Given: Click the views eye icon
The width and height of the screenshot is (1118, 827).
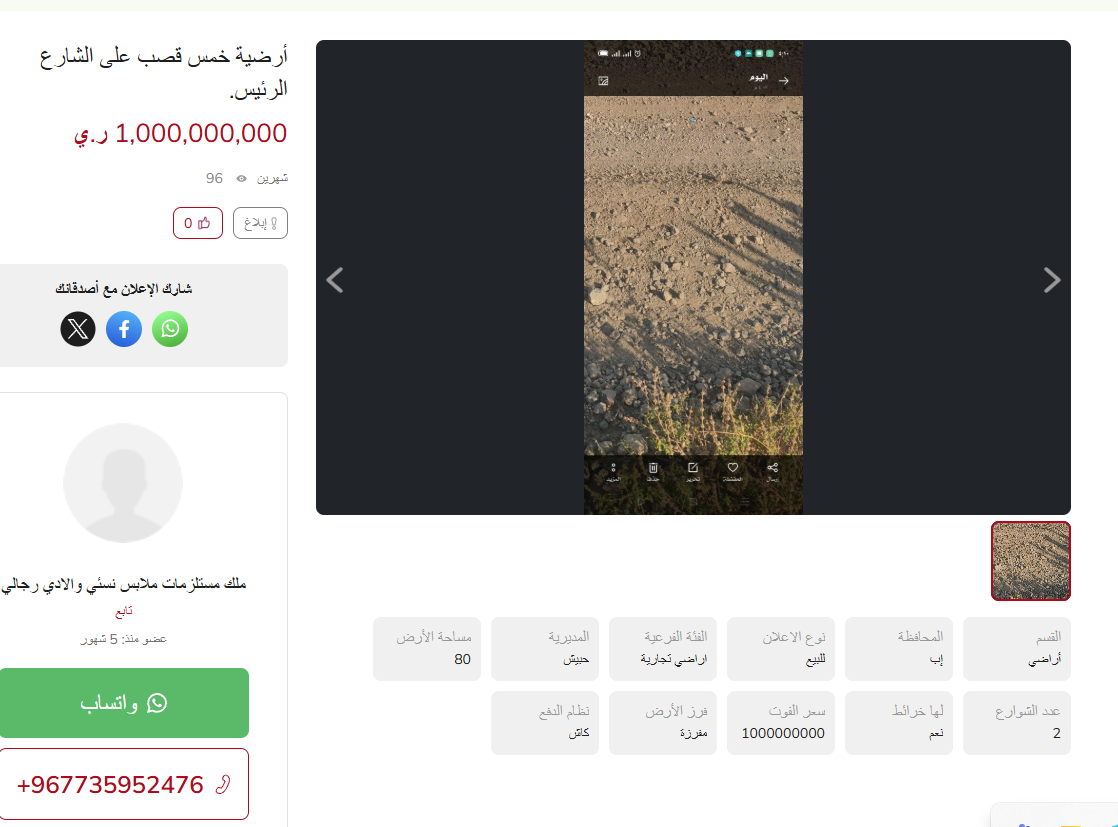Looking at the screenshot, I should point(242,179).
